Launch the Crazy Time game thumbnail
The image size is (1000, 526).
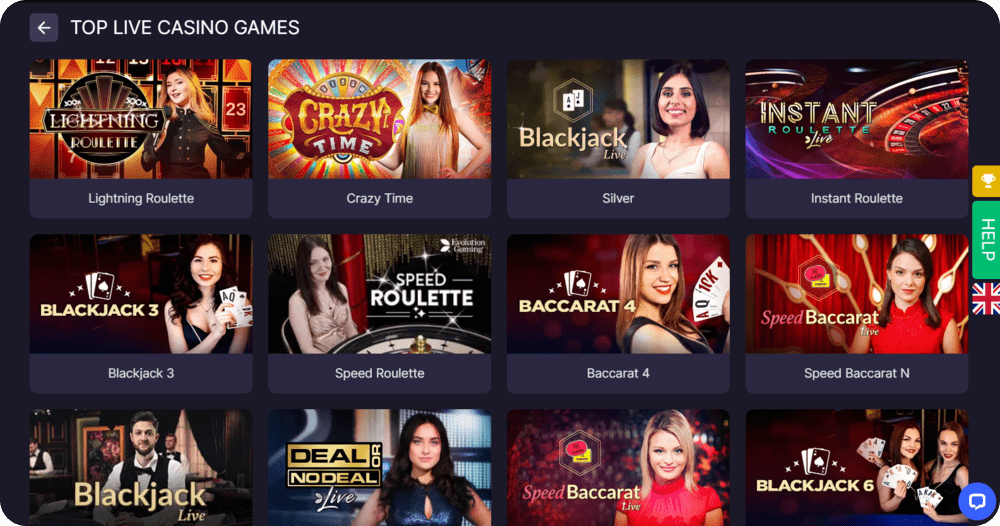pos(379,119)
